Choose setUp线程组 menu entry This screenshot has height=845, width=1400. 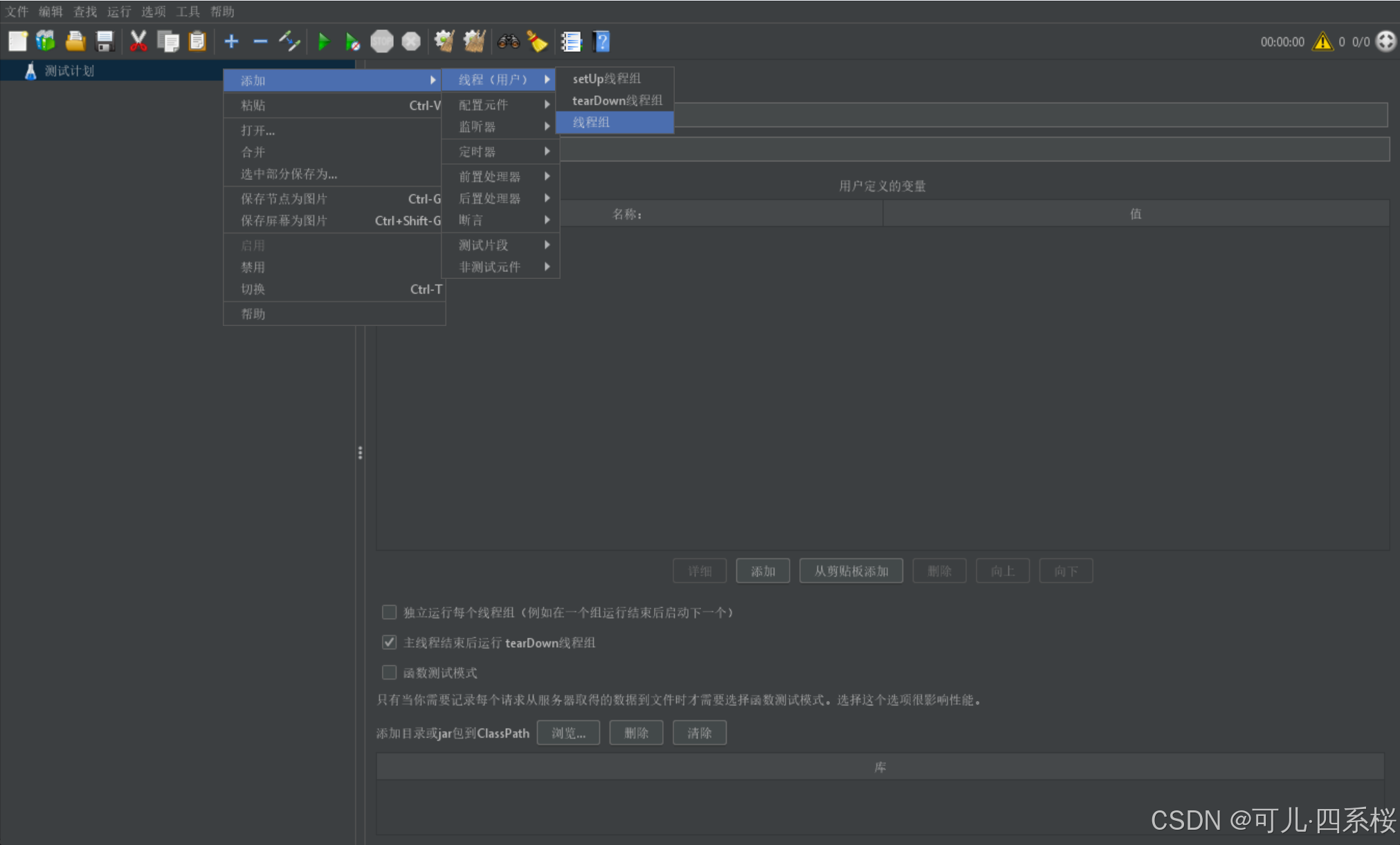coord(606,79)
